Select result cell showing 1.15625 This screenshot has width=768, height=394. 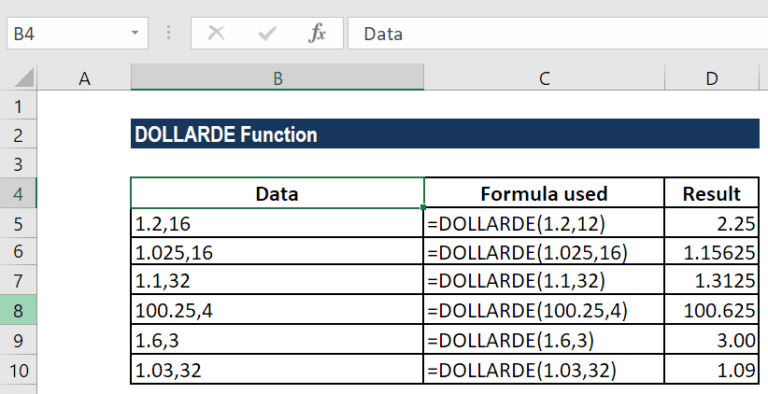pyautogui.click(x=712, y=252)
